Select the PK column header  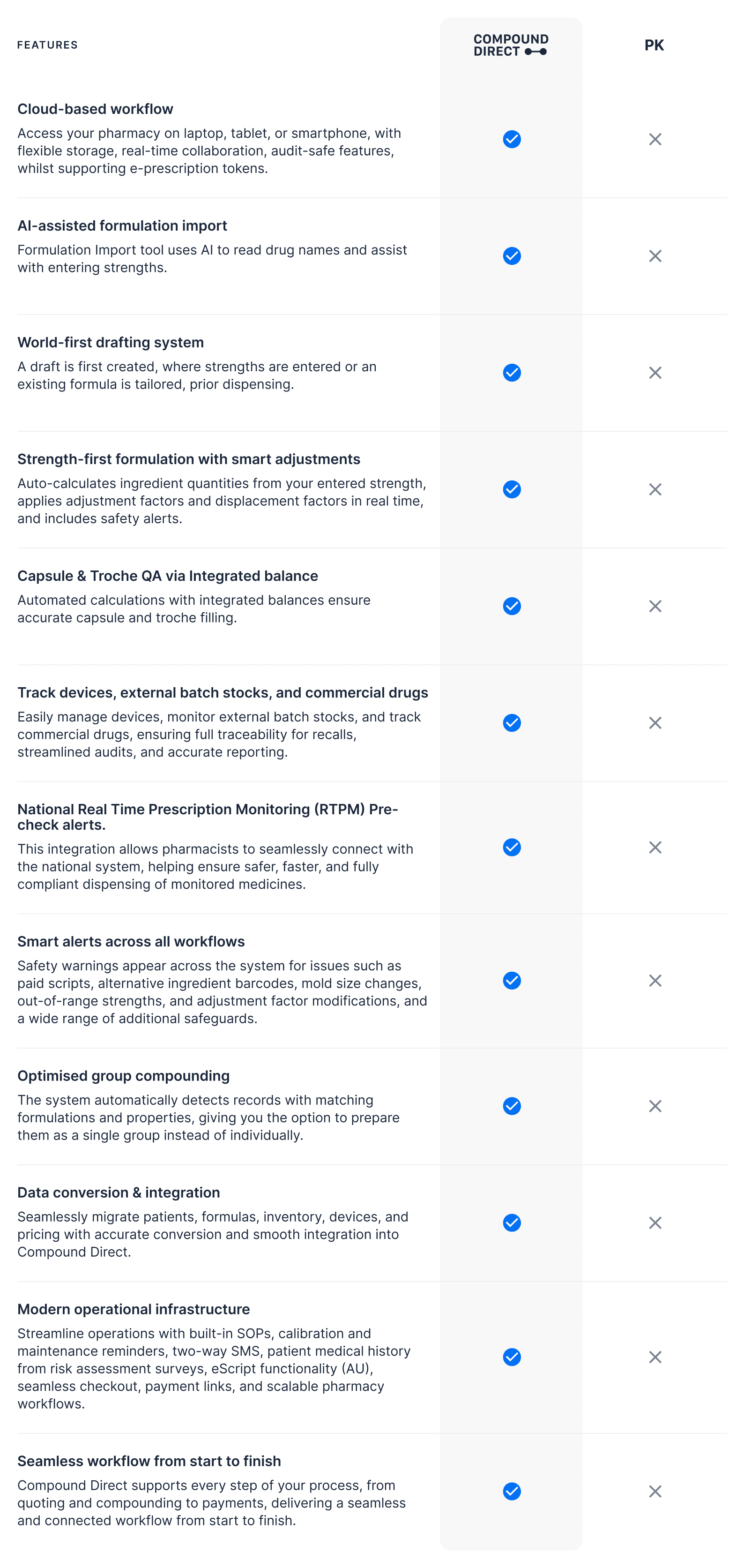click(x=654, y=45)
